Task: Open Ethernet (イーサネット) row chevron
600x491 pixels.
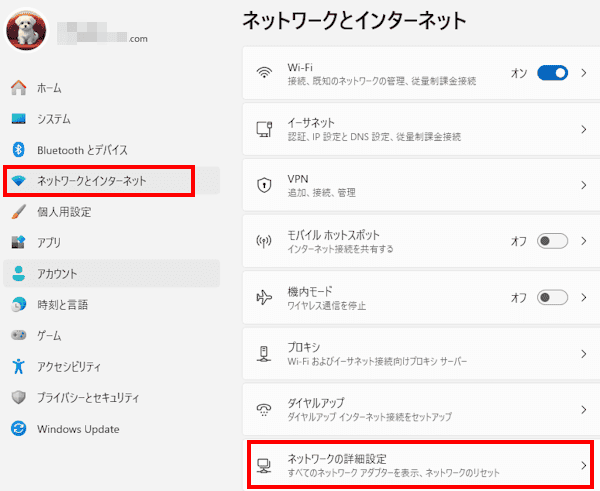Action: pos(584,129)
